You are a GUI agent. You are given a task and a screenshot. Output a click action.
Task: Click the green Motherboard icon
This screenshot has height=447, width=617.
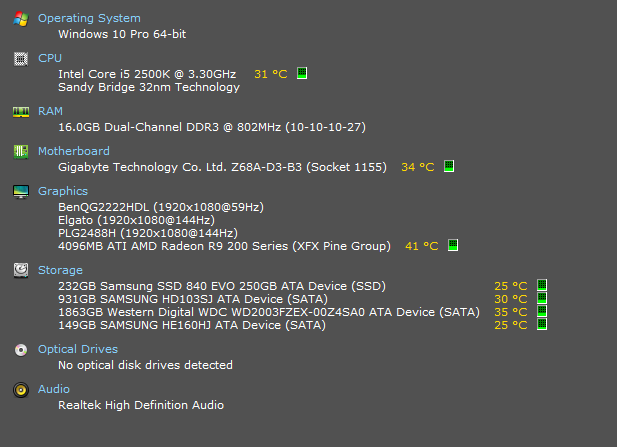[21, 152]
